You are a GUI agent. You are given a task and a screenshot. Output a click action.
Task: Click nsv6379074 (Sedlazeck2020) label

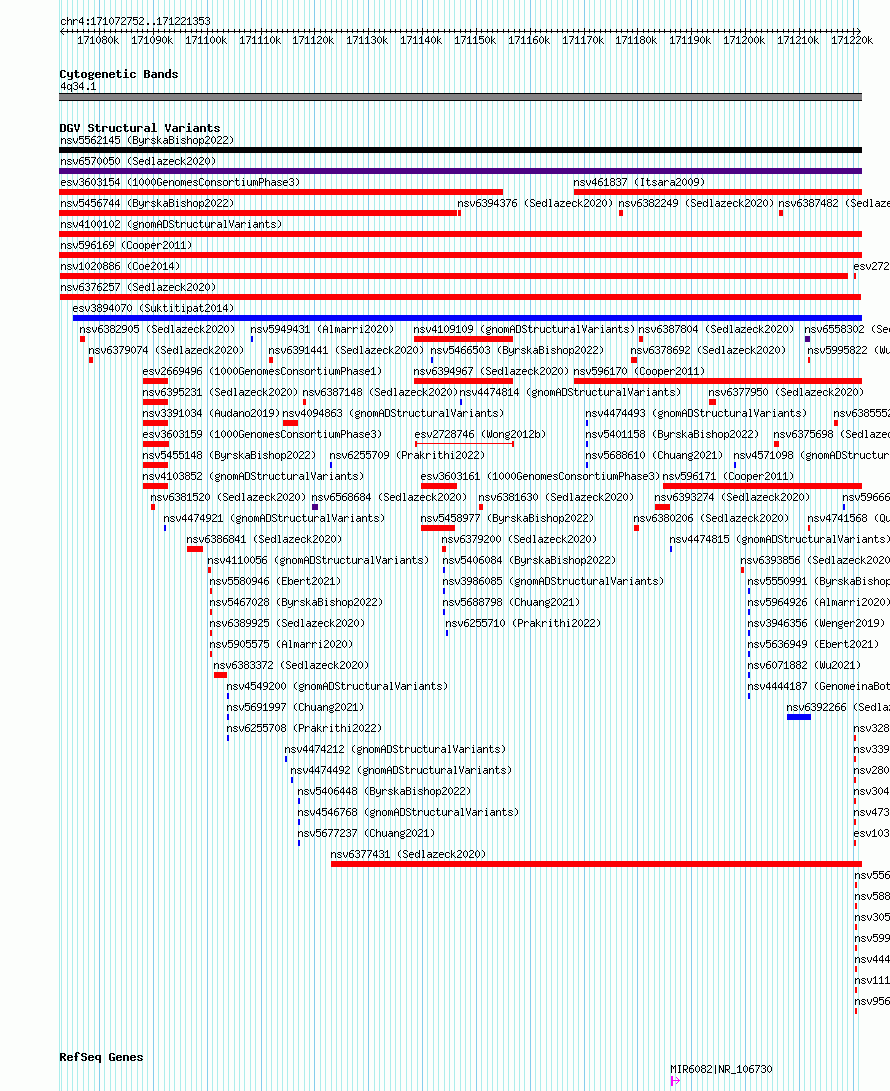click(166, 350)
